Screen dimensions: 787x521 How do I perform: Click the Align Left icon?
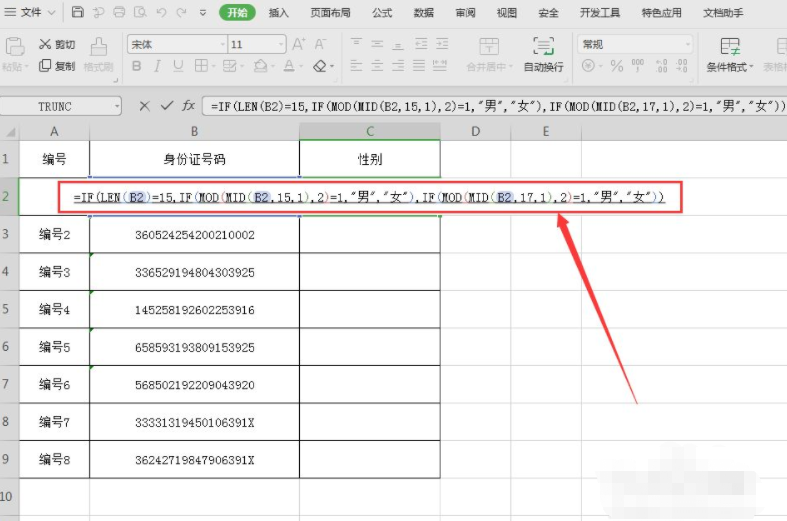356,65
